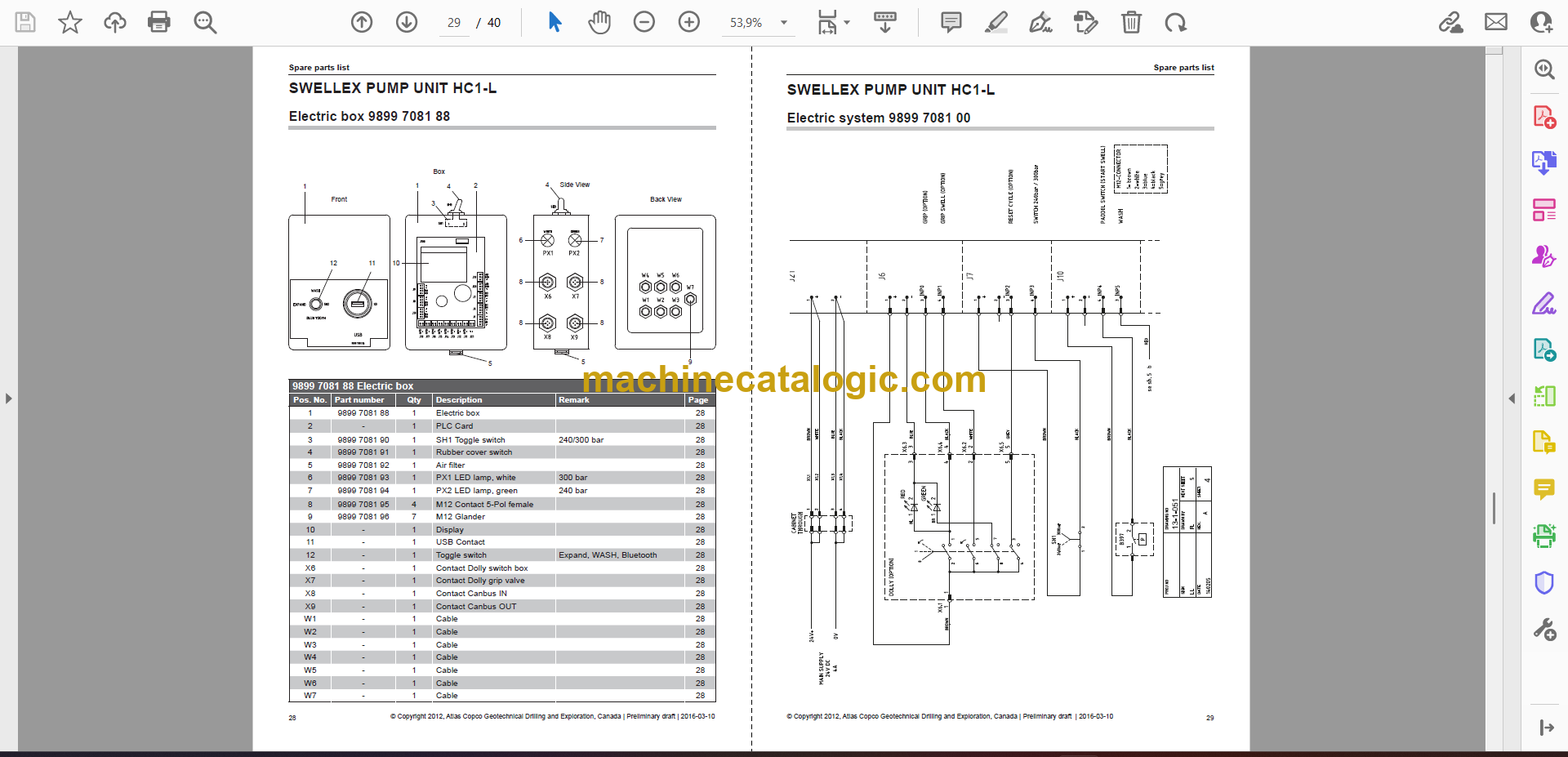Open Organize Pages tool in sidebar
The width and height of the screenshot is (1568, 757).
pos(1543,210)
